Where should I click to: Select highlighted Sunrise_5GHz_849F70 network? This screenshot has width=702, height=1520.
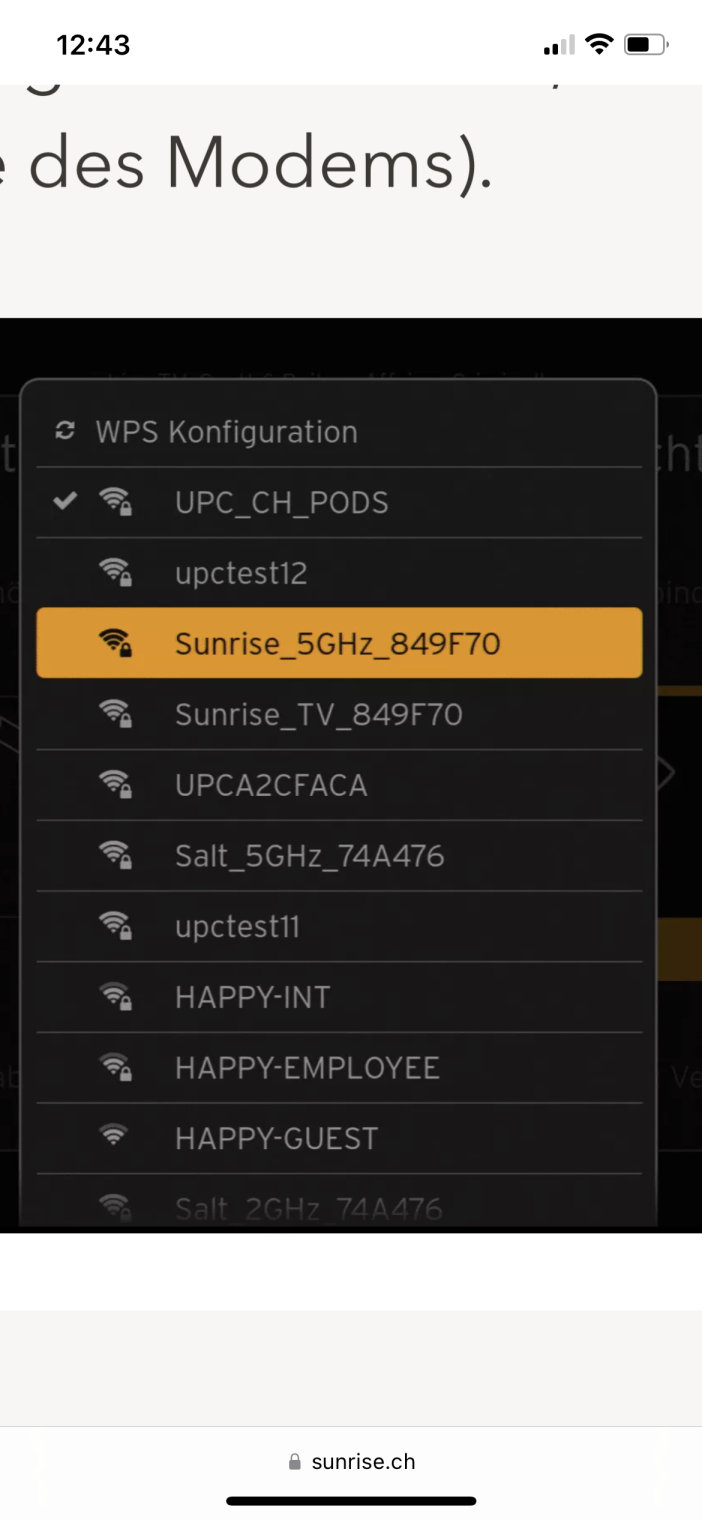click(339, 643)
